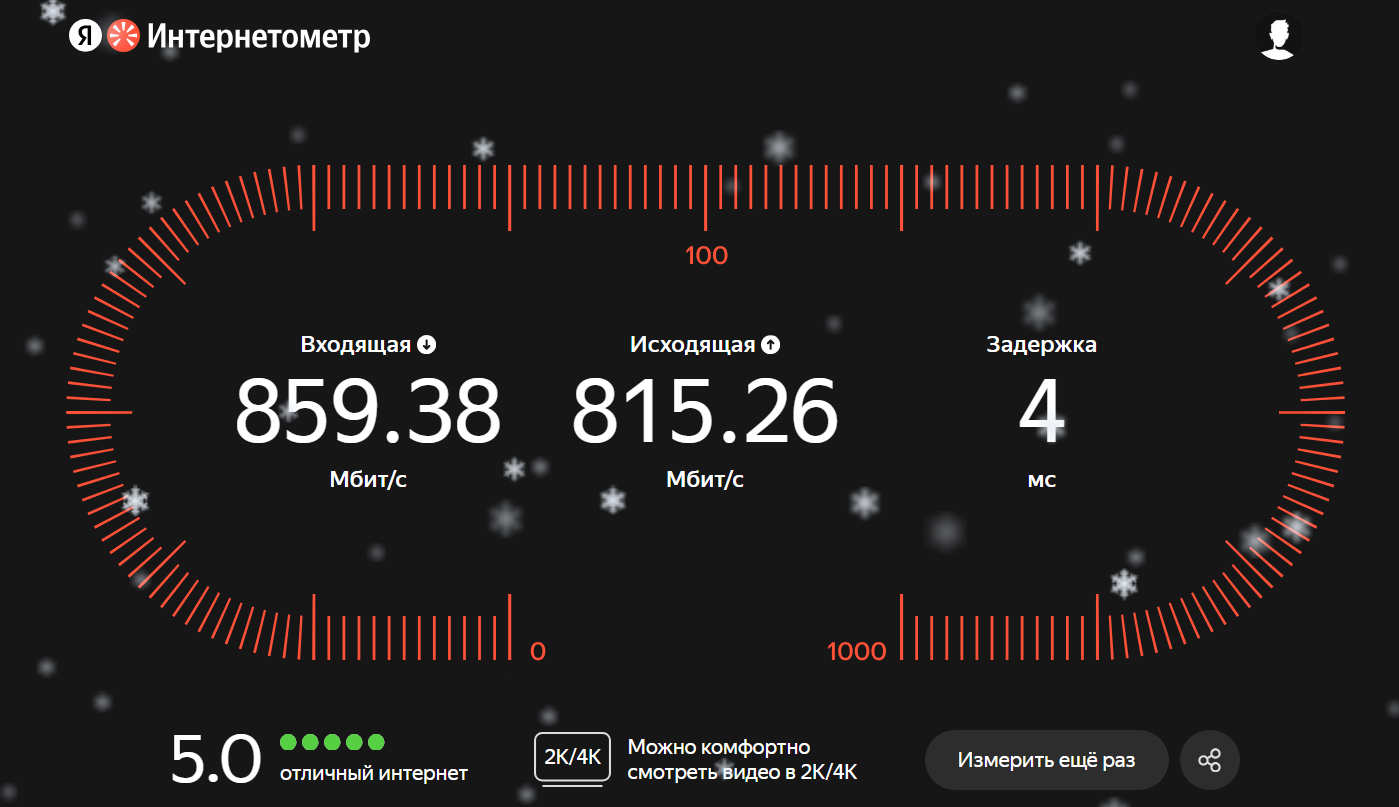
Task: Click the "отличный интернет" rating text
Action: click(373, 773)
